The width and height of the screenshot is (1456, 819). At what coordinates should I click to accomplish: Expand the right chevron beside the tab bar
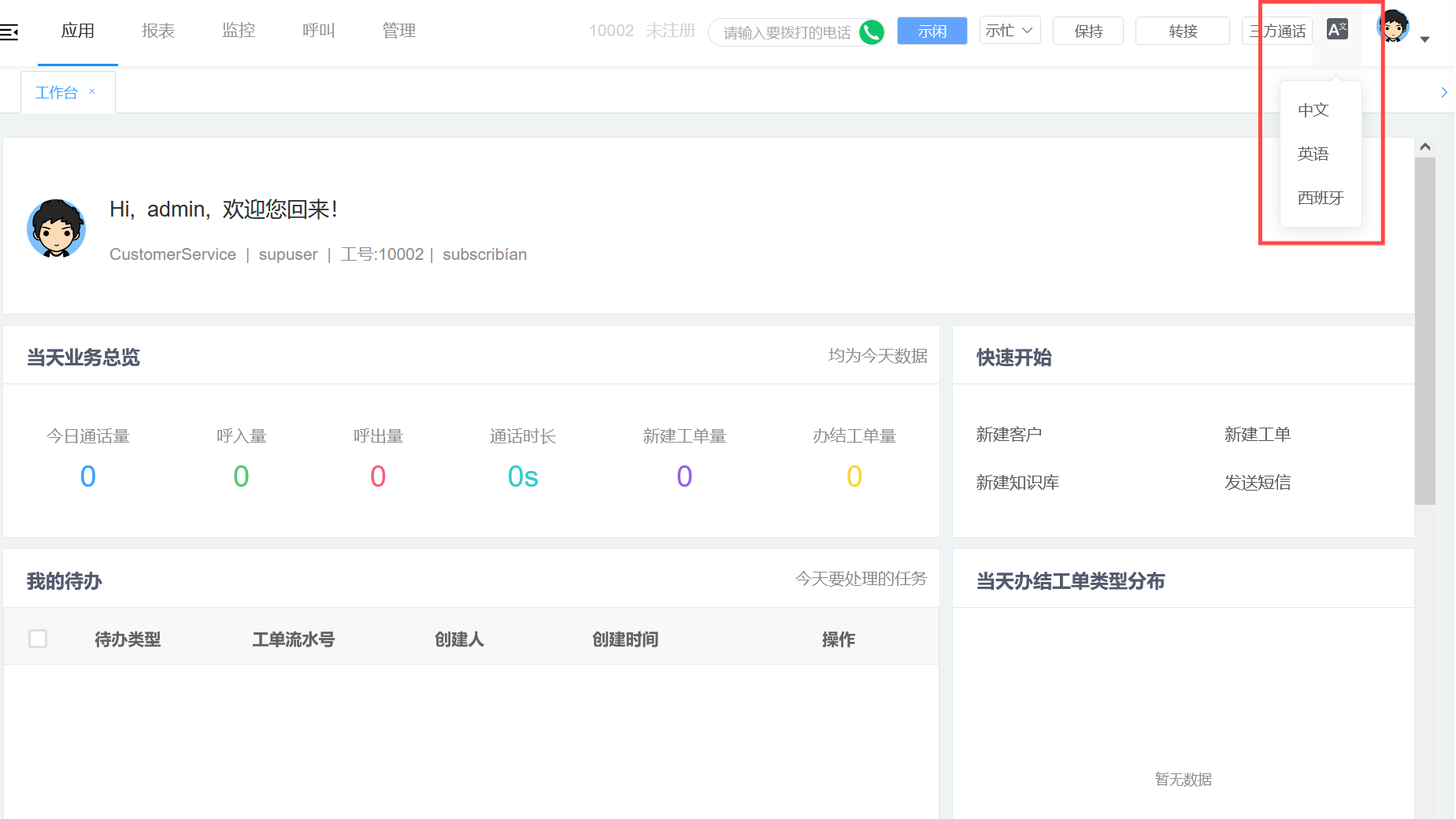click(x=1443, y=91)
